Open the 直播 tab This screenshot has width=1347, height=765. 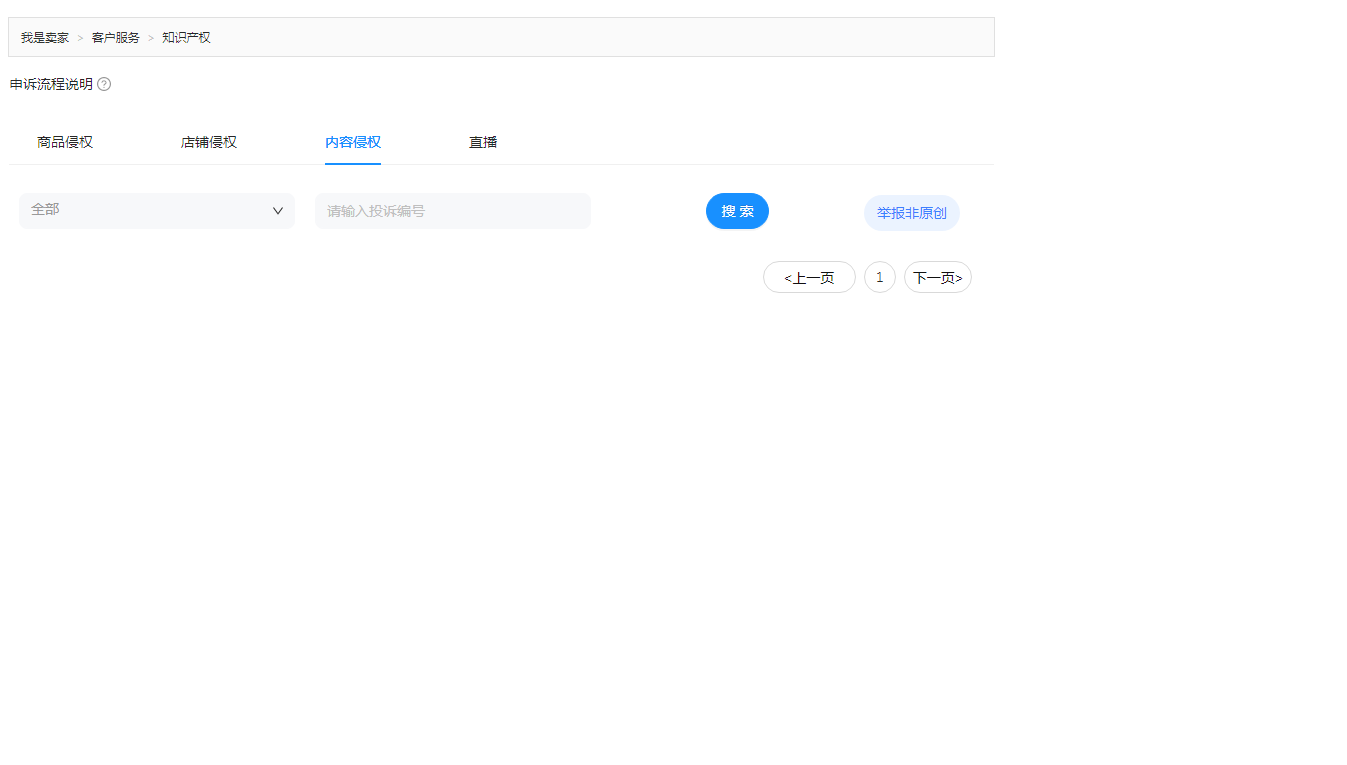[483, 142]
